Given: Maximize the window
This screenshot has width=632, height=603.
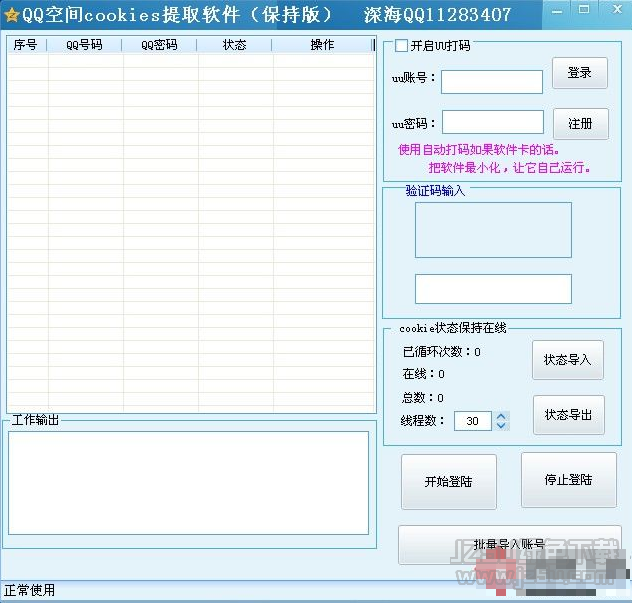Looking at the screenshot, I should pyautogui.click(x=584, y=10).
